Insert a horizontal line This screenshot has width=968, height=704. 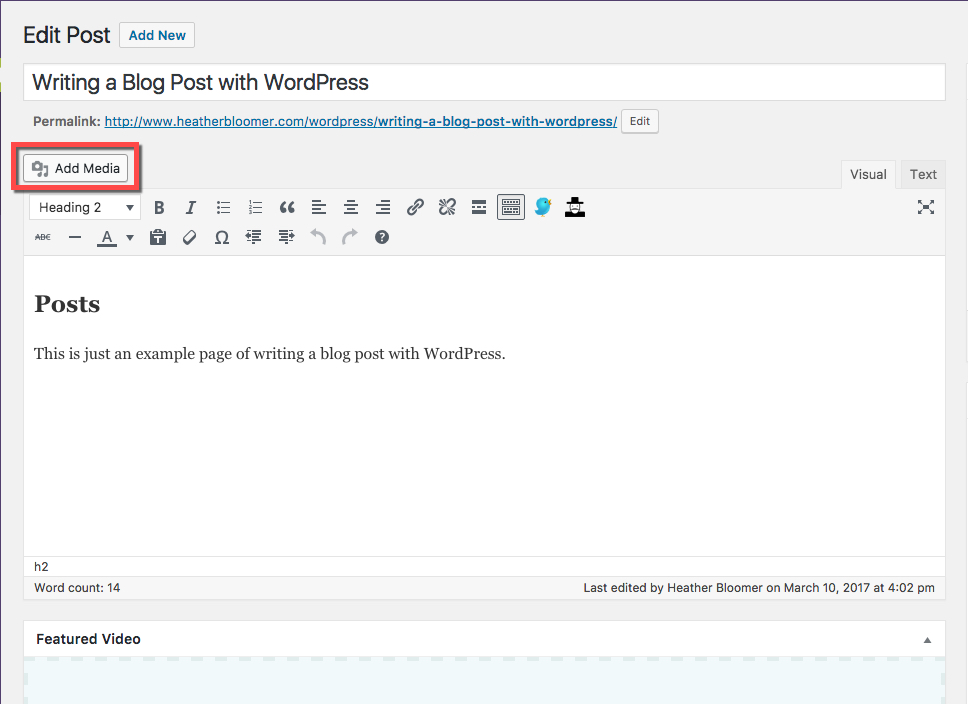(x=75, y=237)
